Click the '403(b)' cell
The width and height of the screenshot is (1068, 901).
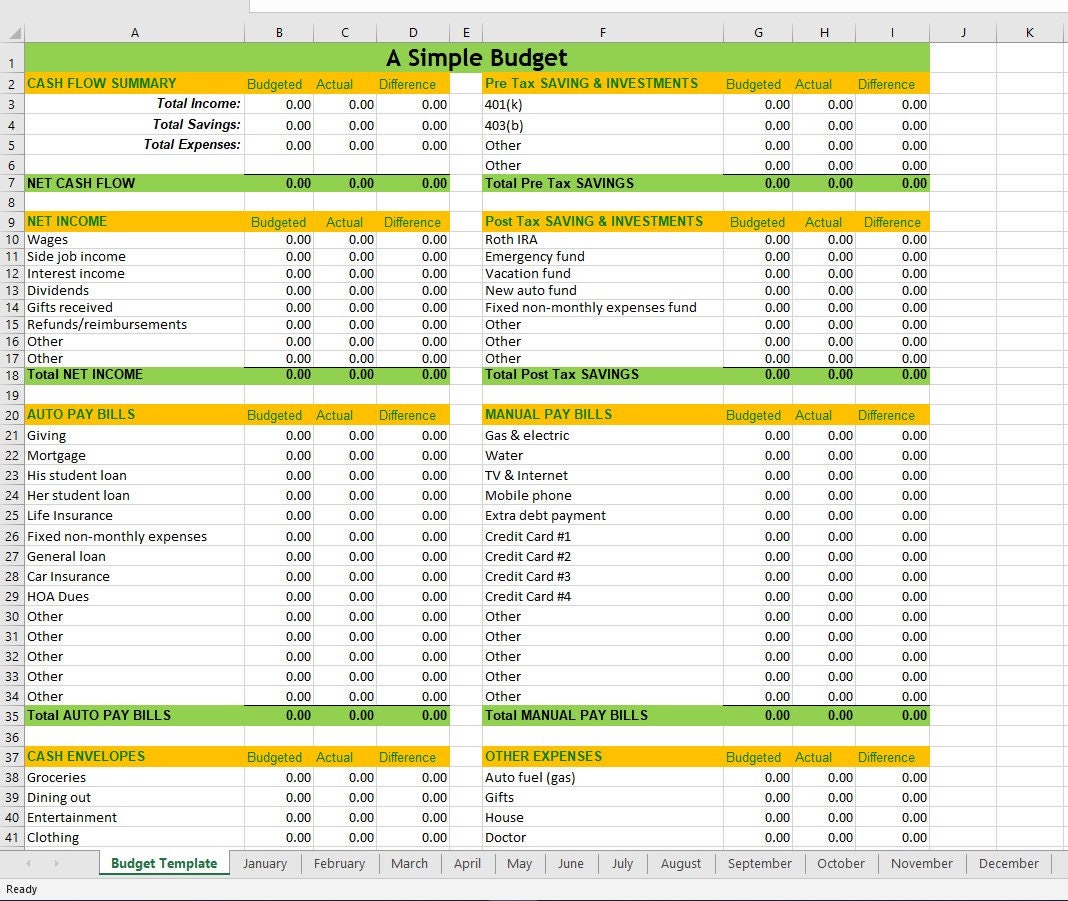point(603,125)
